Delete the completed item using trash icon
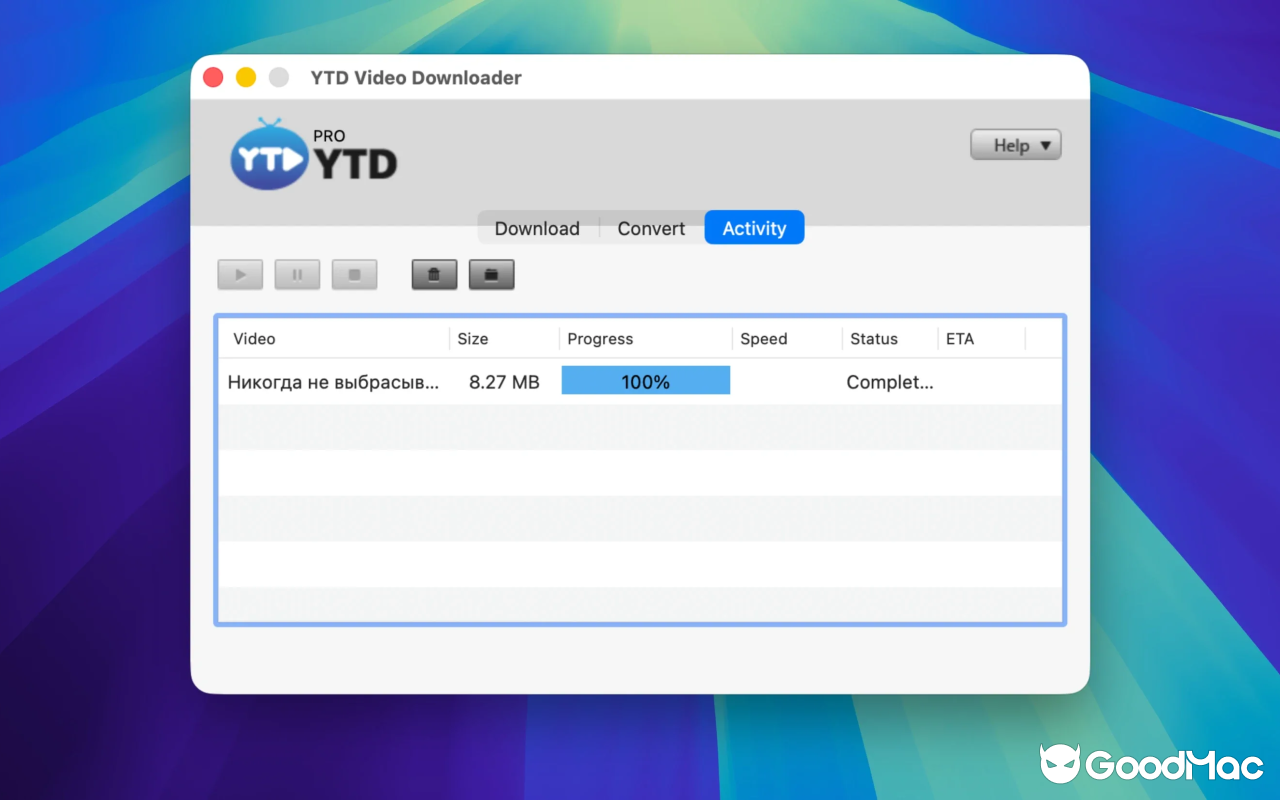1280x800 pixels. (433, 274)
